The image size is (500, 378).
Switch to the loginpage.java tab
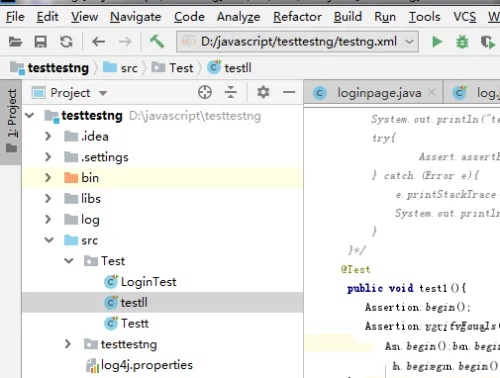(373, 93)
